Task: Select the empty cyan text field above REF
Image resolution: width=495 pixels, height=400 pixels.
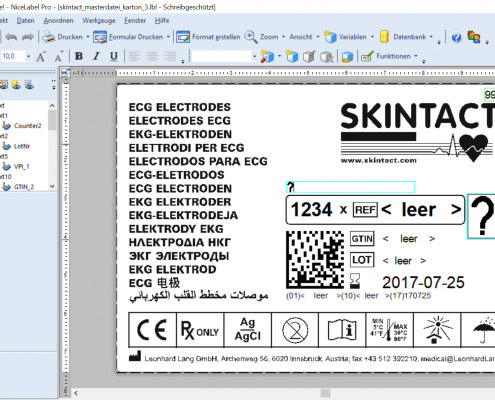Action: coord(350,187)
